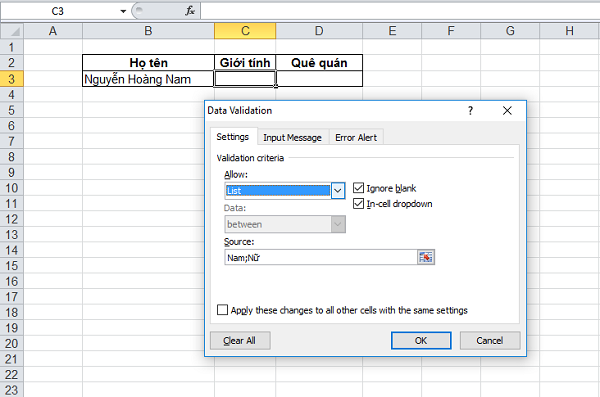Select row 10 header
Image resolution: width=600 pixels, height=397 pixels.
[x=11, y=188]
